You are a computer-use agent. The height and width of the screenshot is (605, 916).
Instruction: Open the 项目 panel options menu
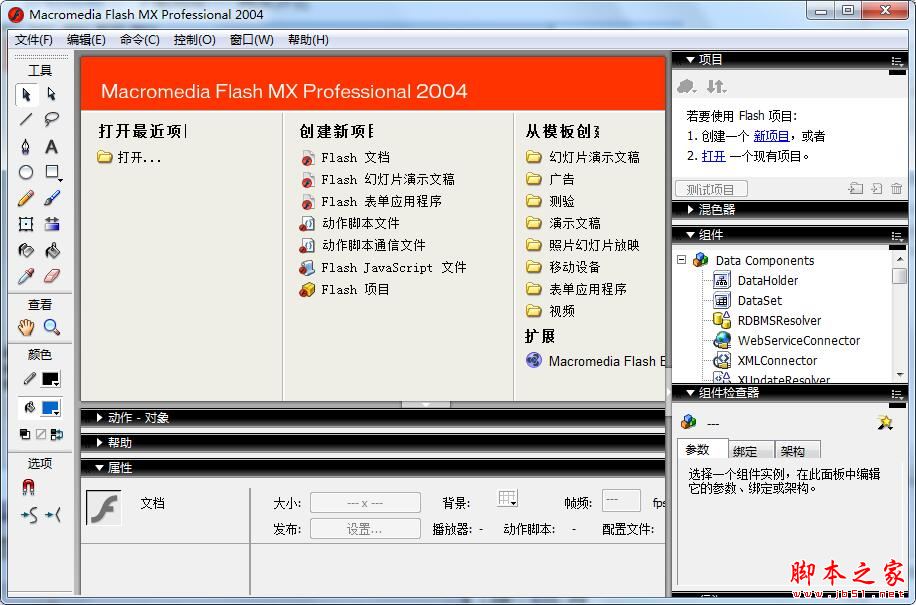[897, 61]
